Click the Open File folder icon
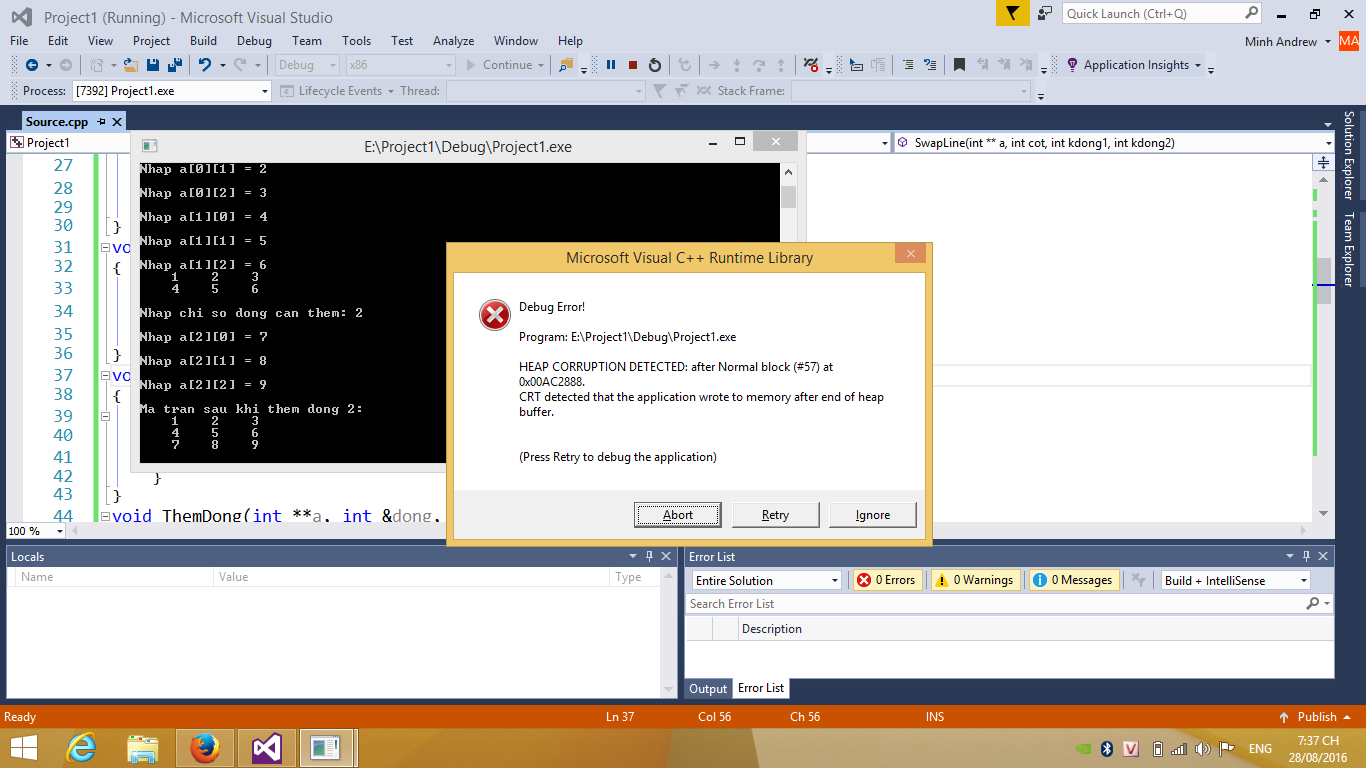Screen dimensions: 1366x768 (132, 65)
